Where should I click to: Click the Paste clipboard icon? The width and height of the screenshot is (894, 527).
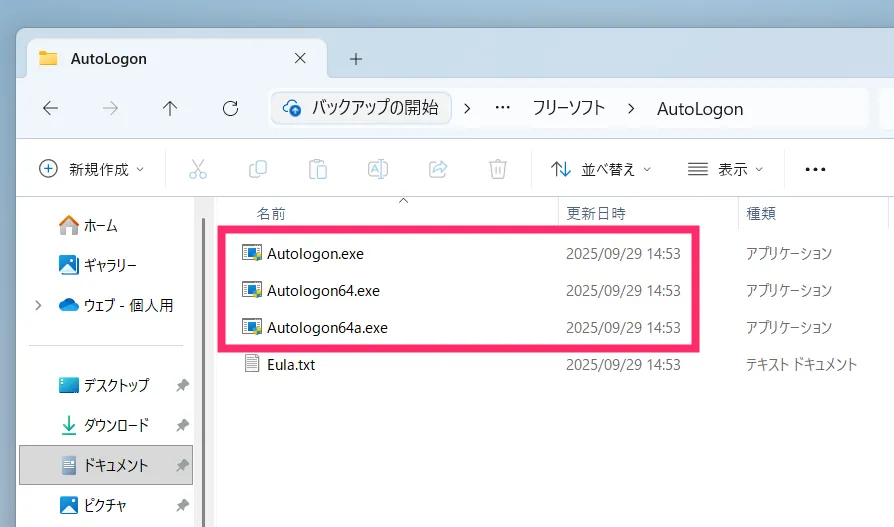pos(318,169)
